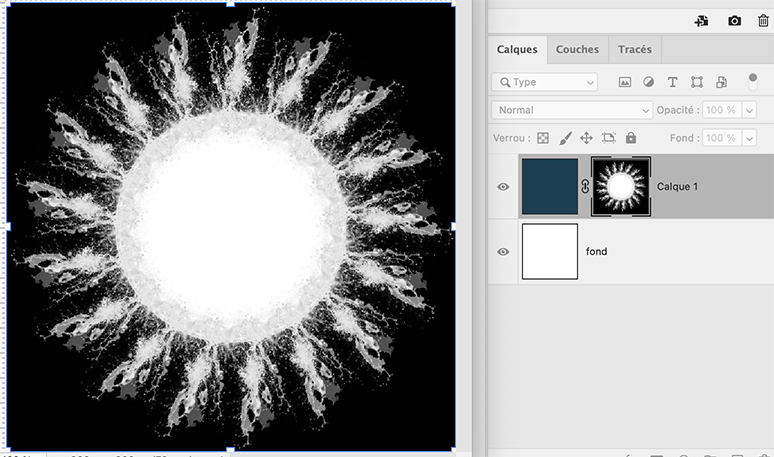Filter layers by pixel image type

click(625, 82)
